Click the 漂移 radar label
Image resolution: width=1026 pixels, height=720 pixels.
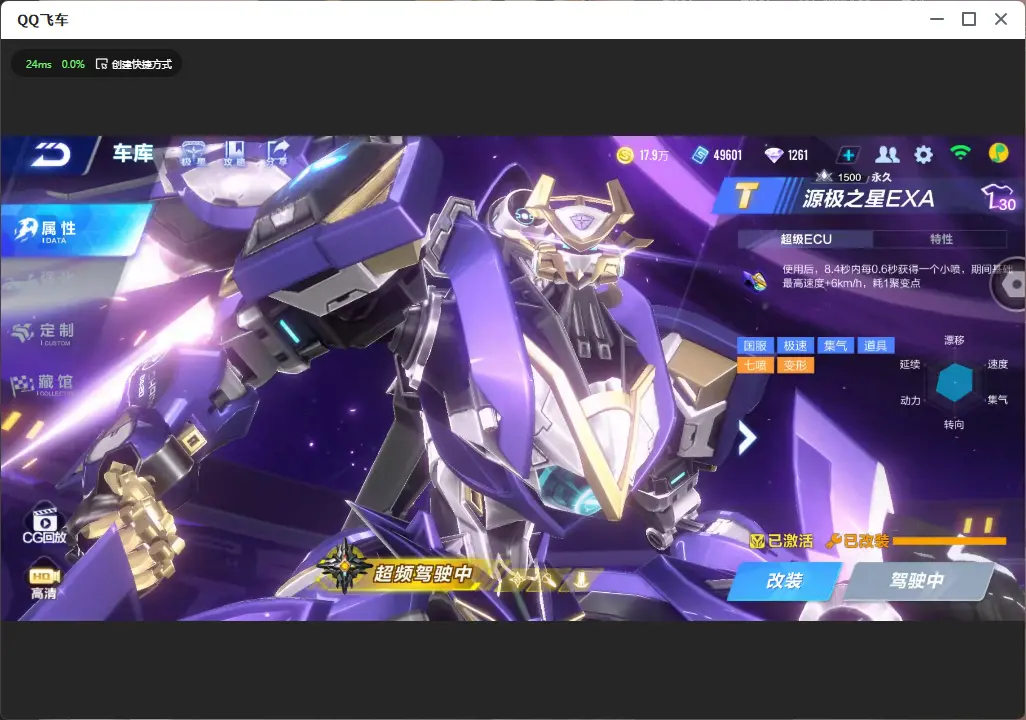954,340
